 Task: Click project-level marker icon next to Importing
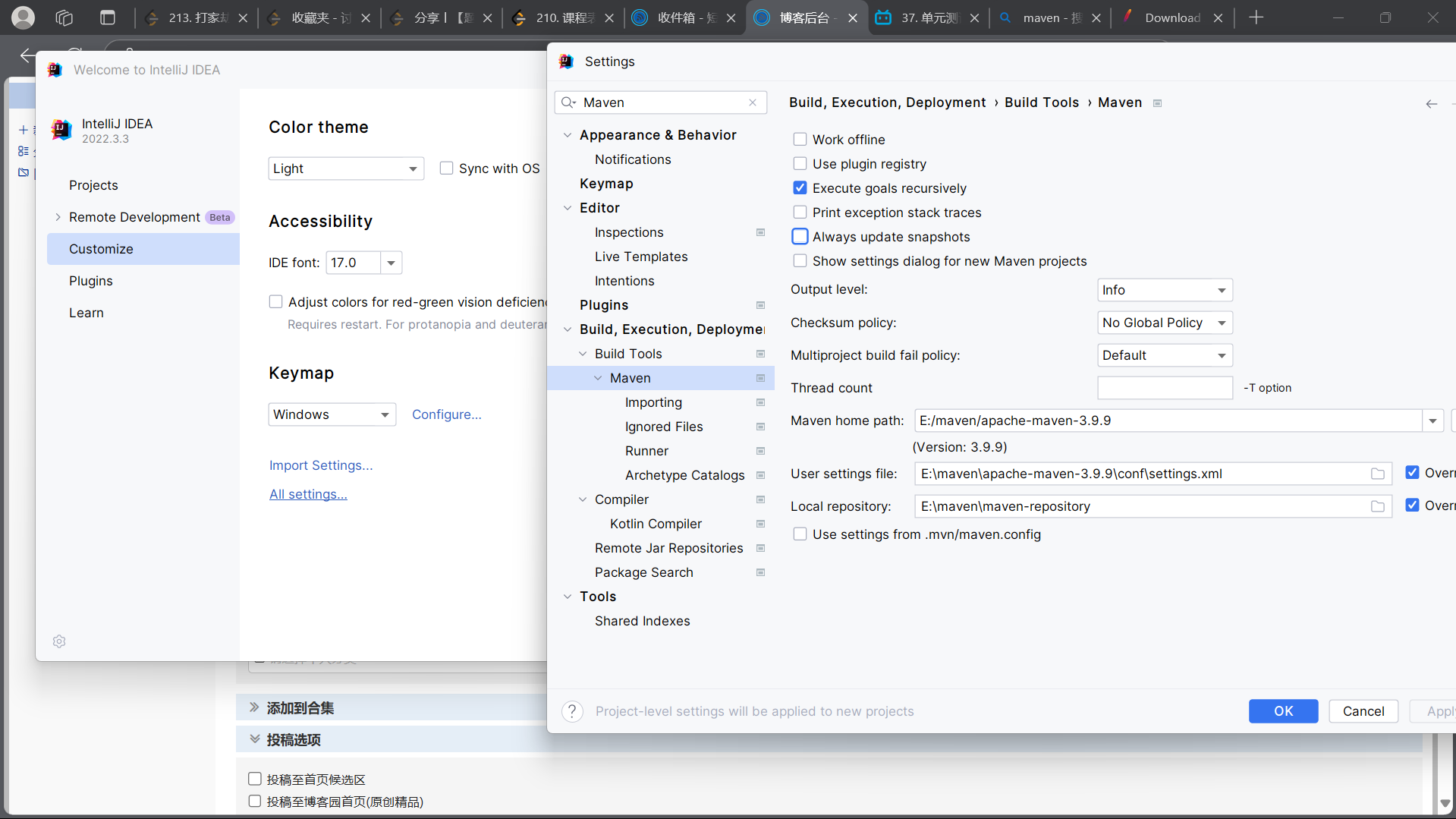point(760,402)
